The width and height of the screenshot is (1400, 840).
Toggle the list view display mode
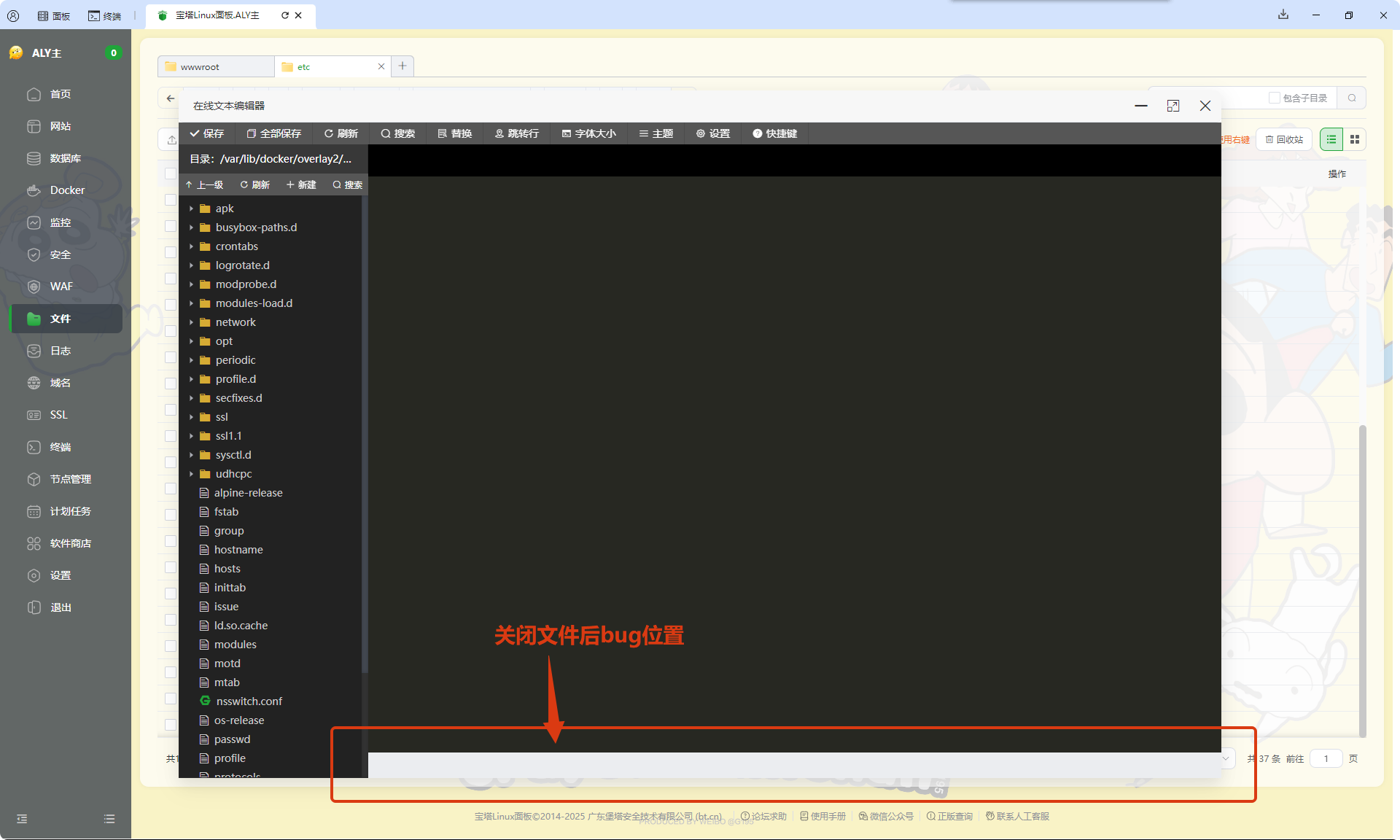[1331, 139]
